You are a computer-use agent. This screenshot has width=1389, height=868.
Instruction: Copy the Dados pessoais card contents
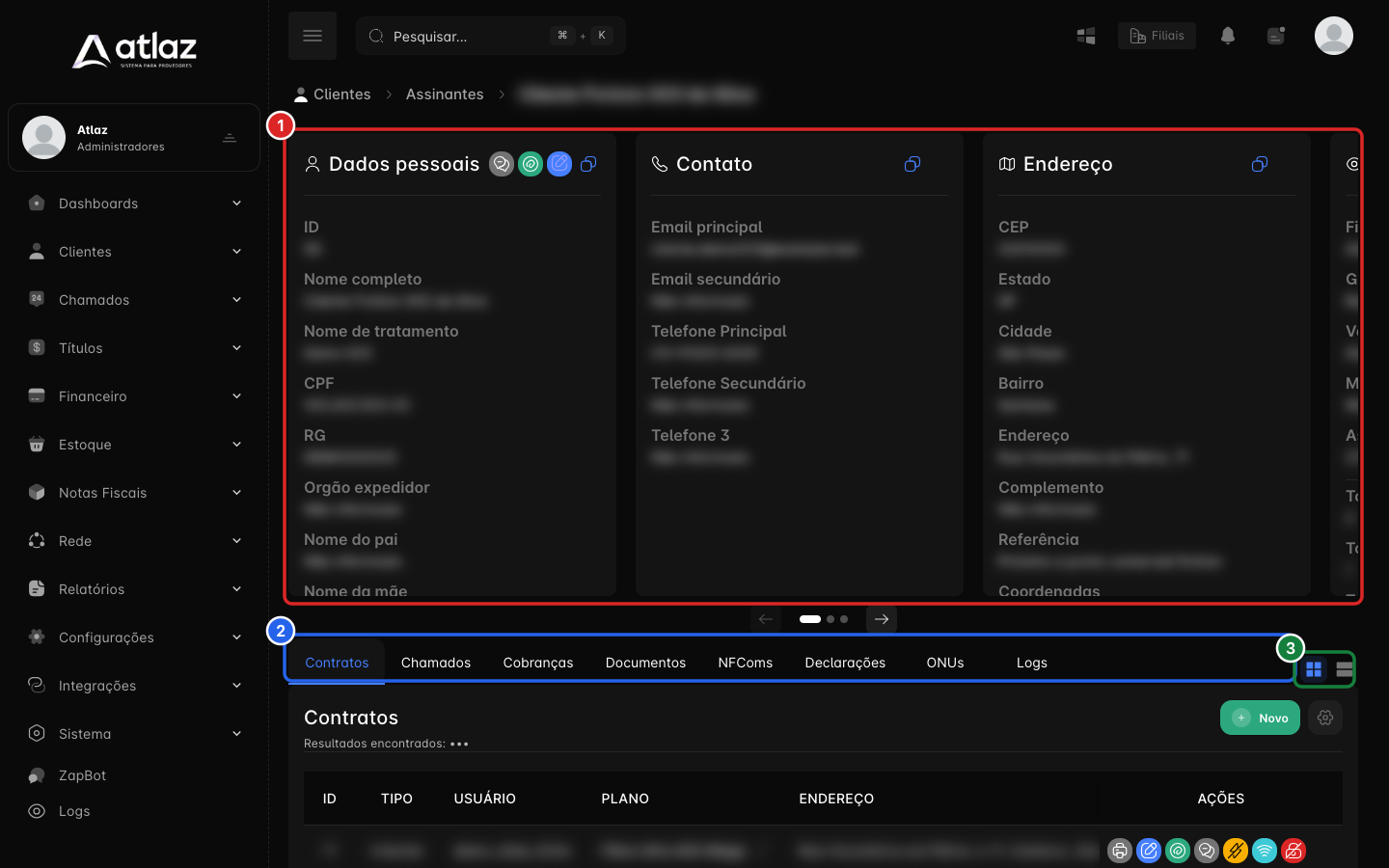(x=588, y=164)
